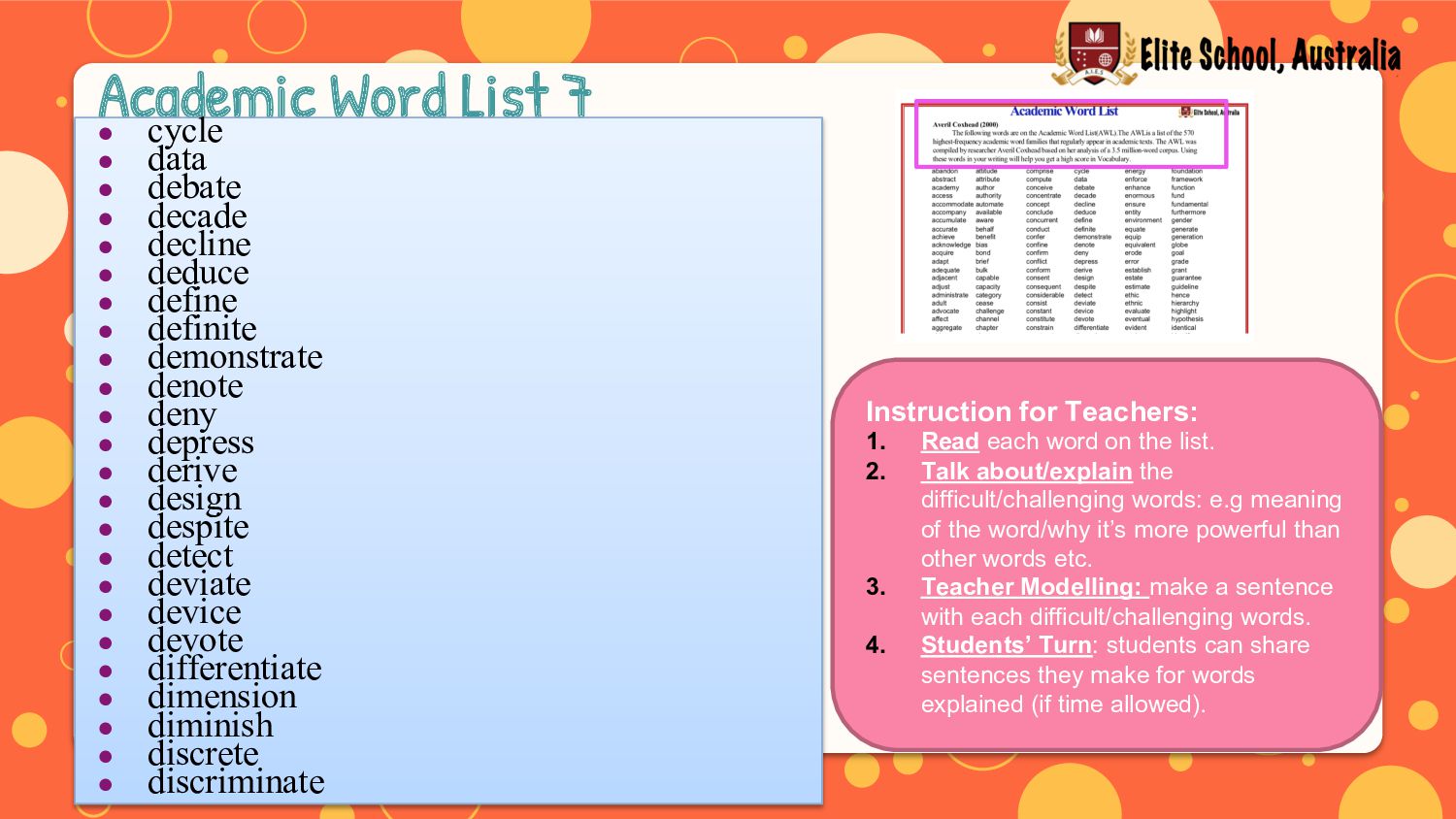The width and height of the screenshot is (1456, 819).
Task: Select the word 'definite'
Action: coord(202,329)
